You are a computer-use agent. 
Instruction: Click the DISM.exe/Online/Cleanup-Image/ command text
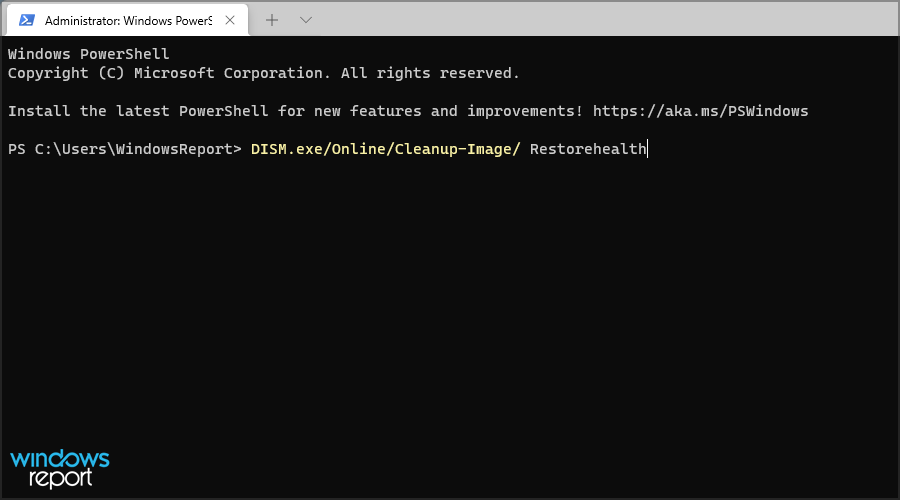pyautogui.click(x=386, y=149)
